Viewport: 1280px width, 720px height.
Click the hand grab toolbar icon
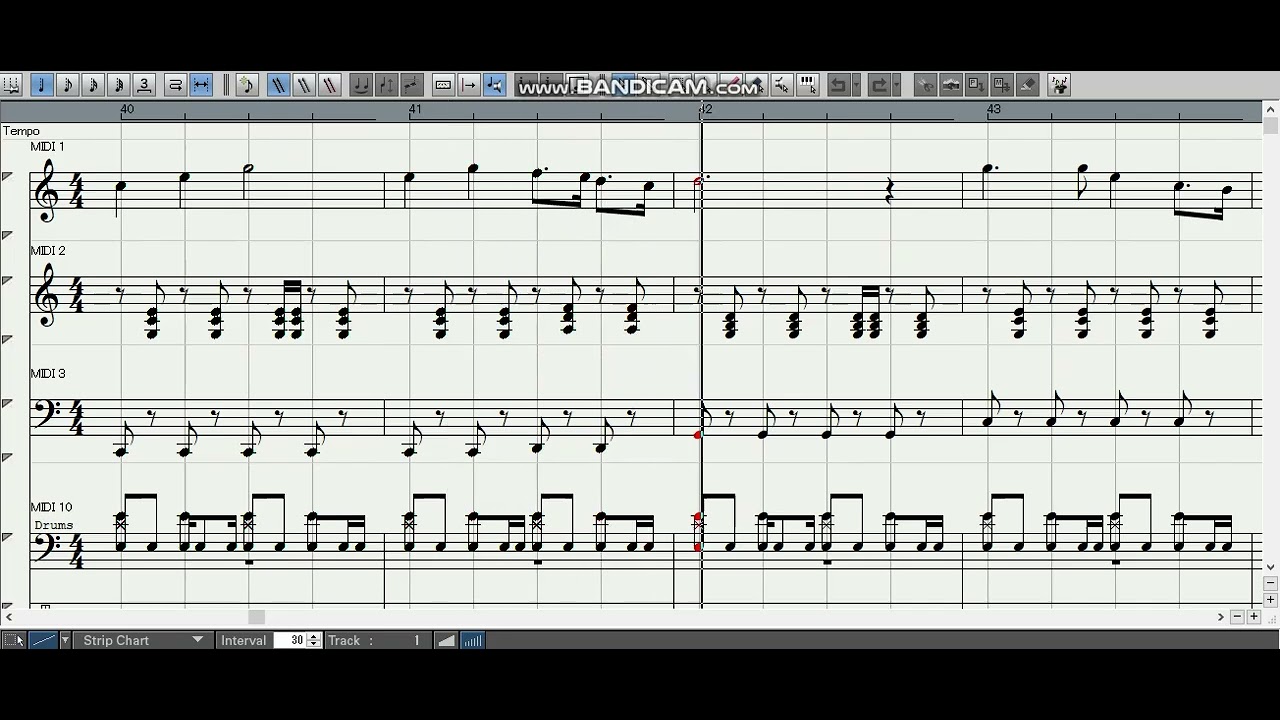pos(951,85)
